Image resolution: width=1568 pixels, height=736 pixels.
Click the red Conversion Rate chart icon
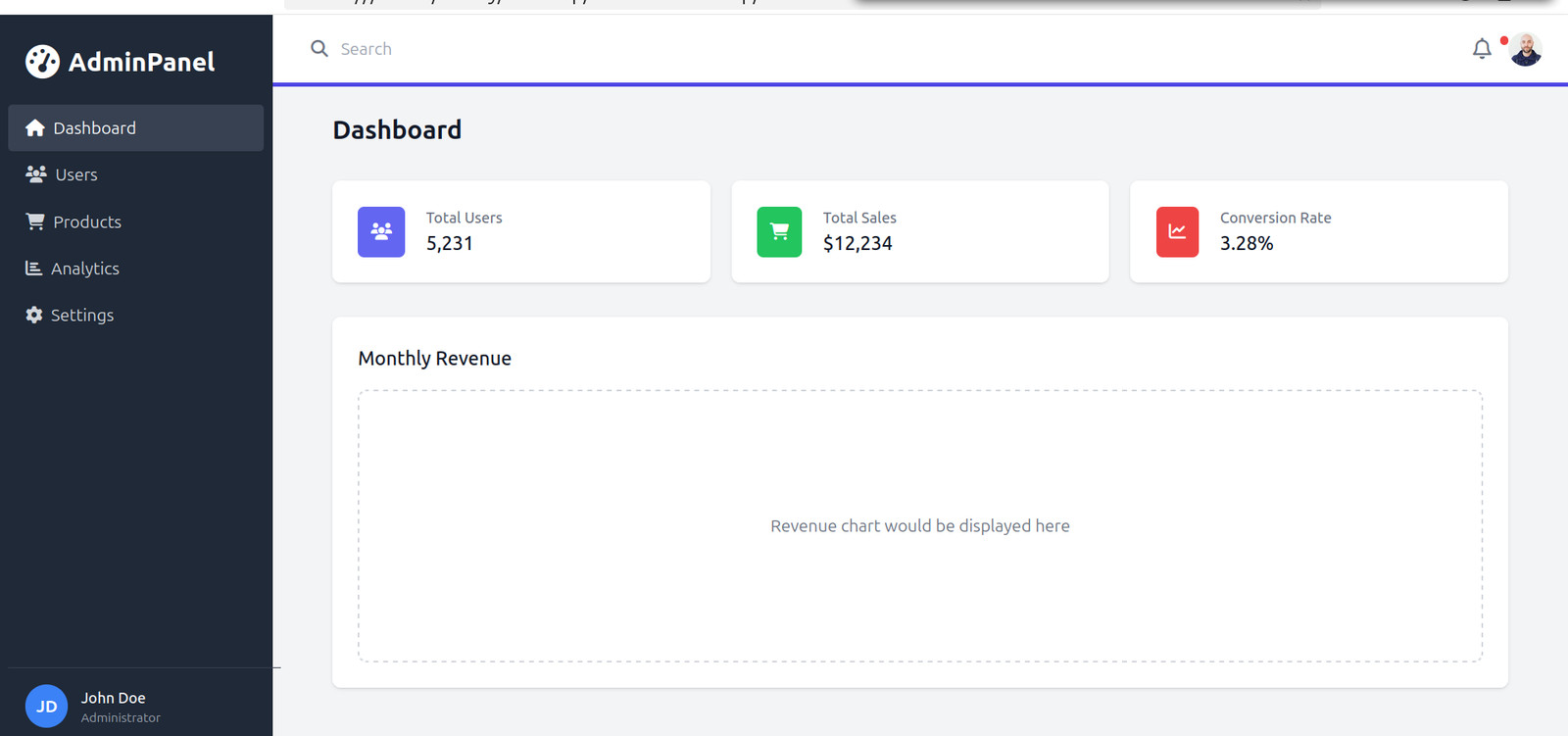[x=1177, y=232]
